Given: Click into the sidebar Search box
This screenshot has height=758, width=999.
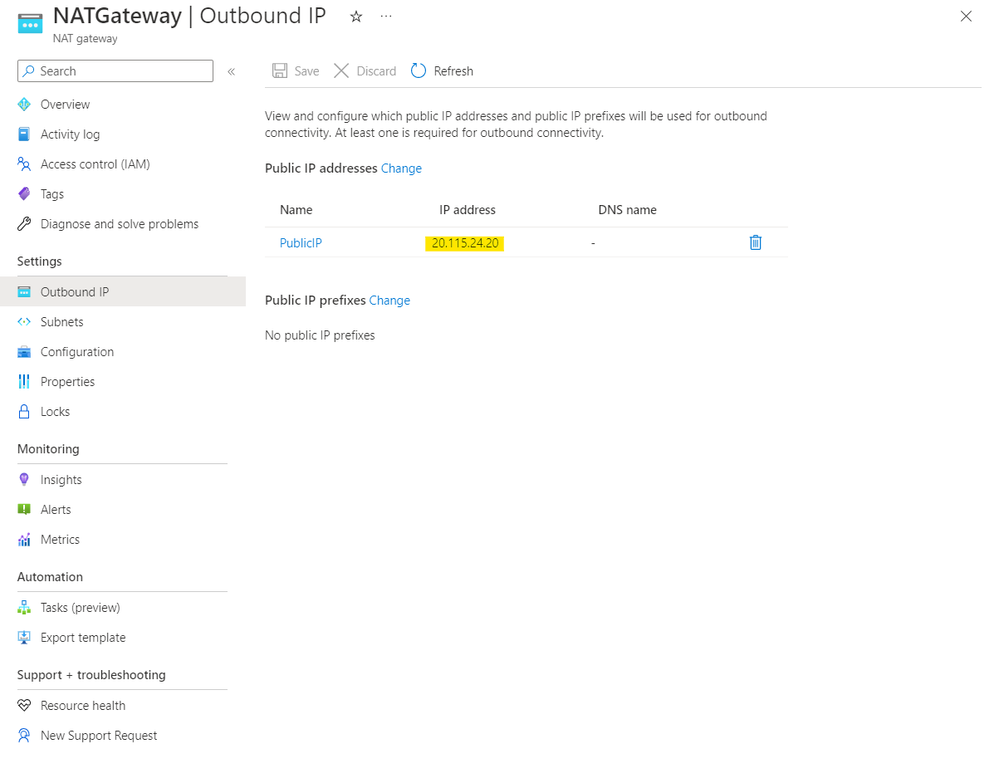Looking at the screenshot, I should 115,71.
